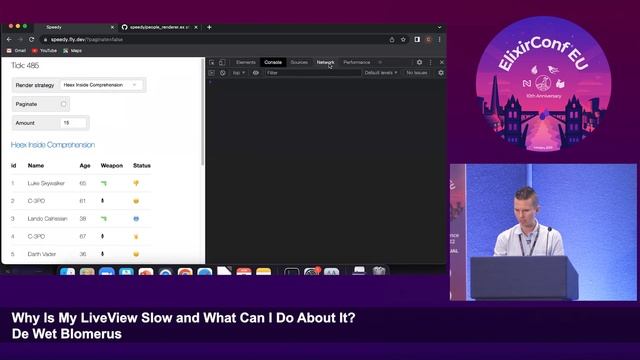Open the JavaScript context top dropdown
The height and width of the screenshot is (360, 640).
pyautogui.click(x=239, y=73)
